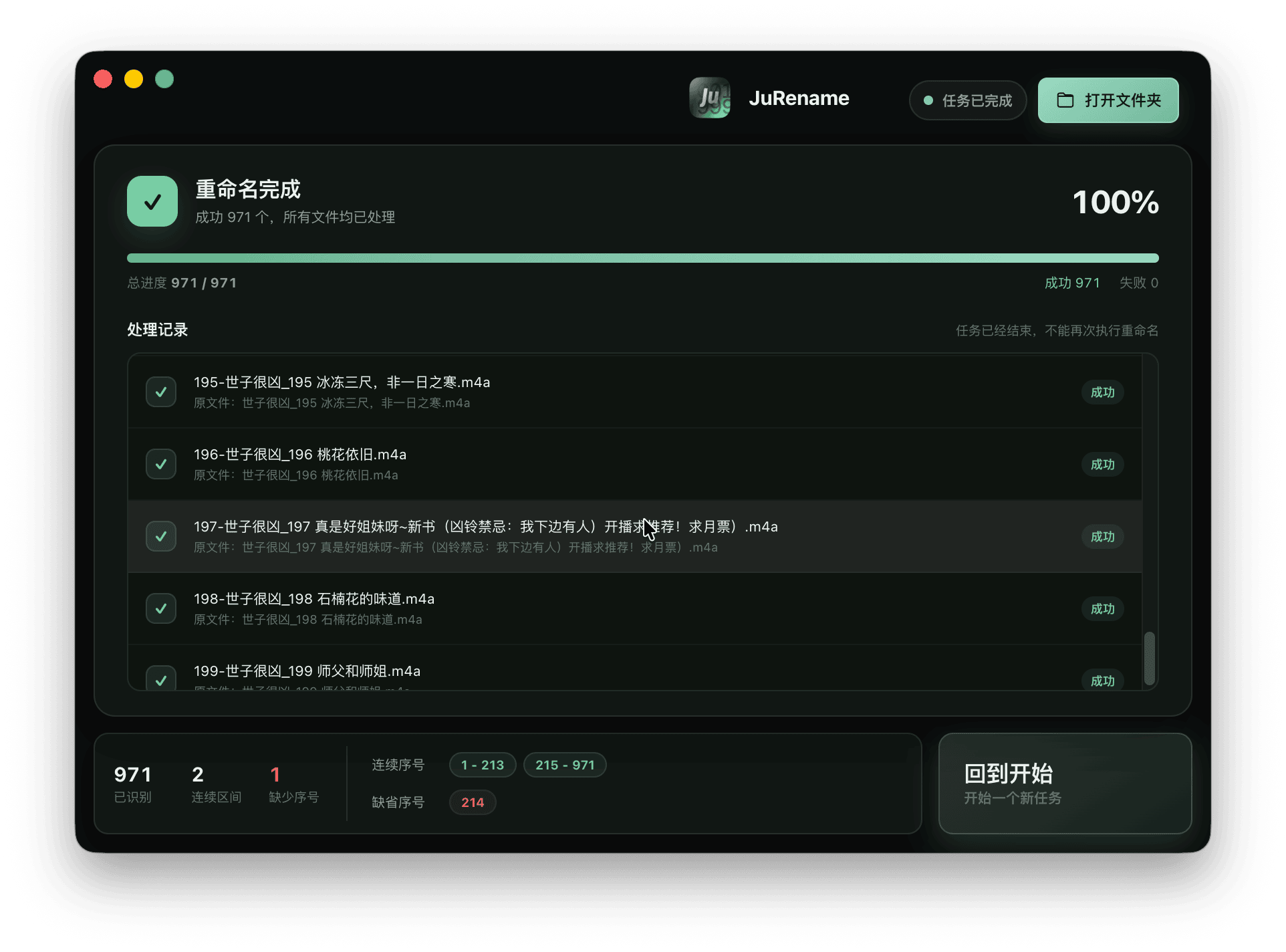Click the JuRename title text
Screen dimensions: 1286x952
799,98
